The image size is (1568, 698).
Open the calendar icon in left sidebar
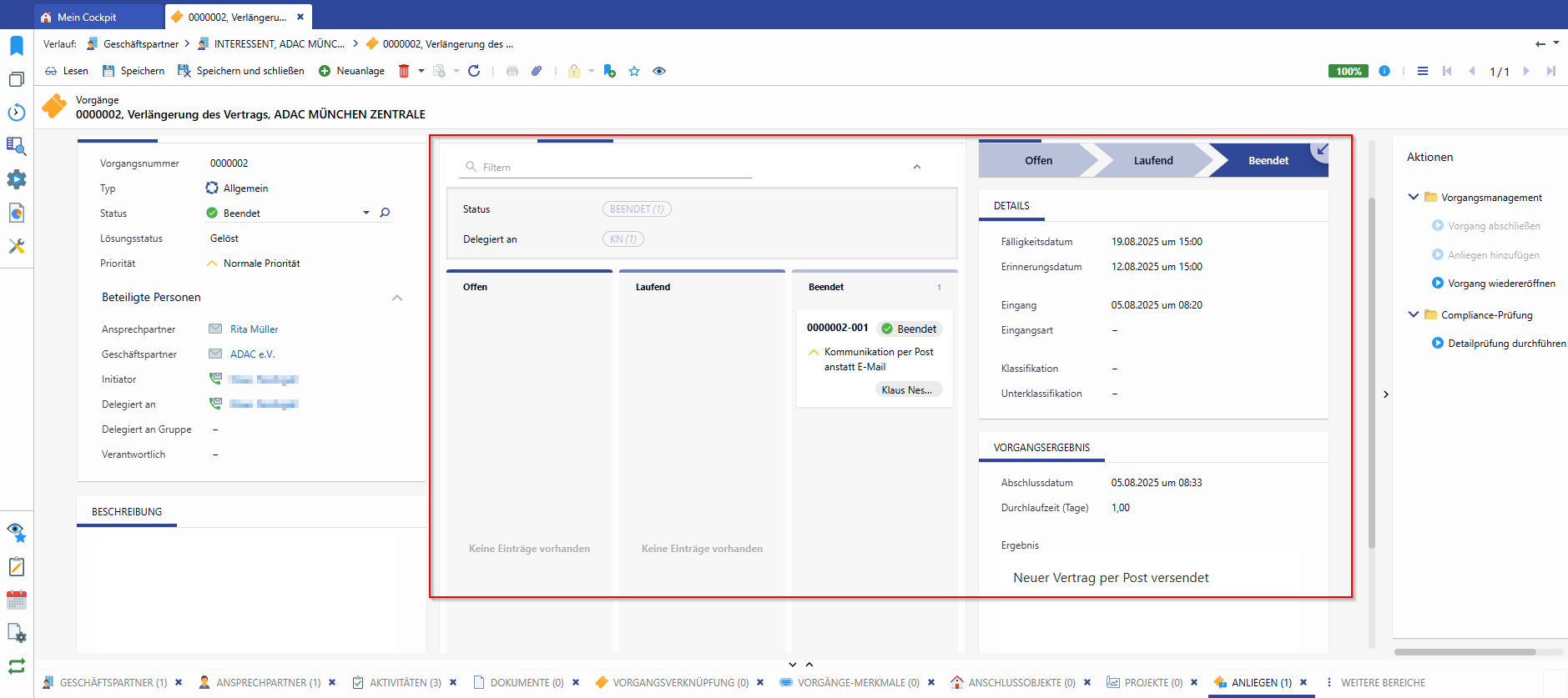click(17, 600)
